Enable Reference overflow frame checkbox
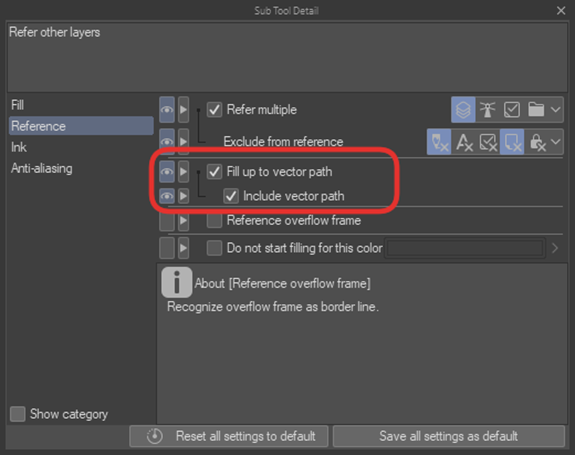This screenshot has width=575, height=455. click(214, 221)
